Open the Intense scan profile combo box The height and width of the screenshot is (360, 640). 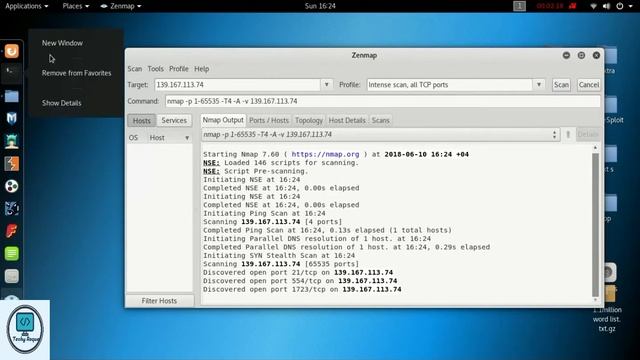[455, 84]
